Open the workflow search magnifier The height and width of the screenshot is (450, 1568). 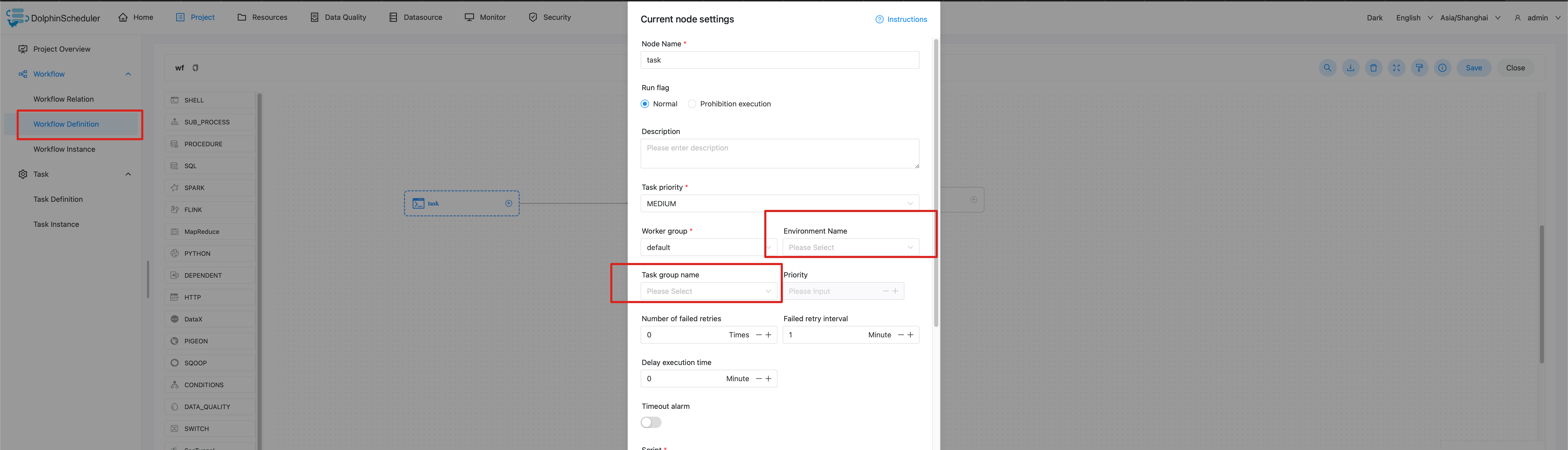pyautogui.click(x=1328, y=68)
